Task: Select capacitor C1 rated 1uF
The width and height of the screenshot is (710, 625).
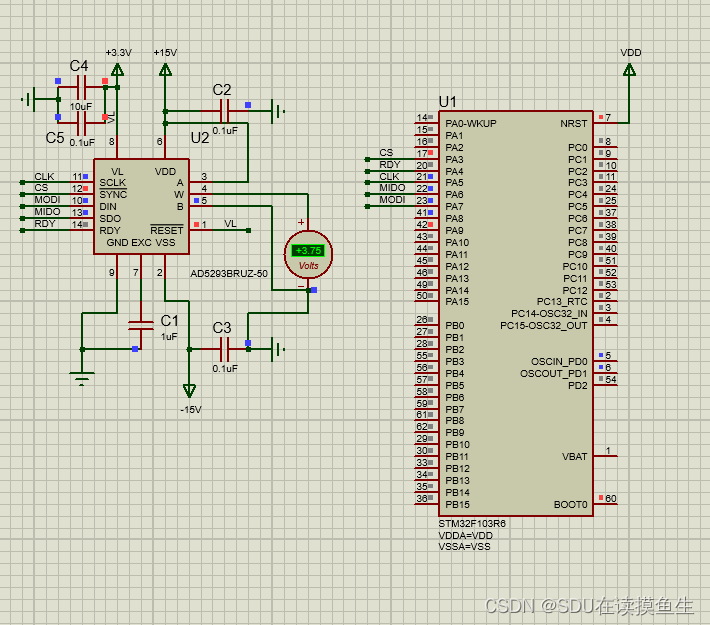Action: (x=141, y=325)
